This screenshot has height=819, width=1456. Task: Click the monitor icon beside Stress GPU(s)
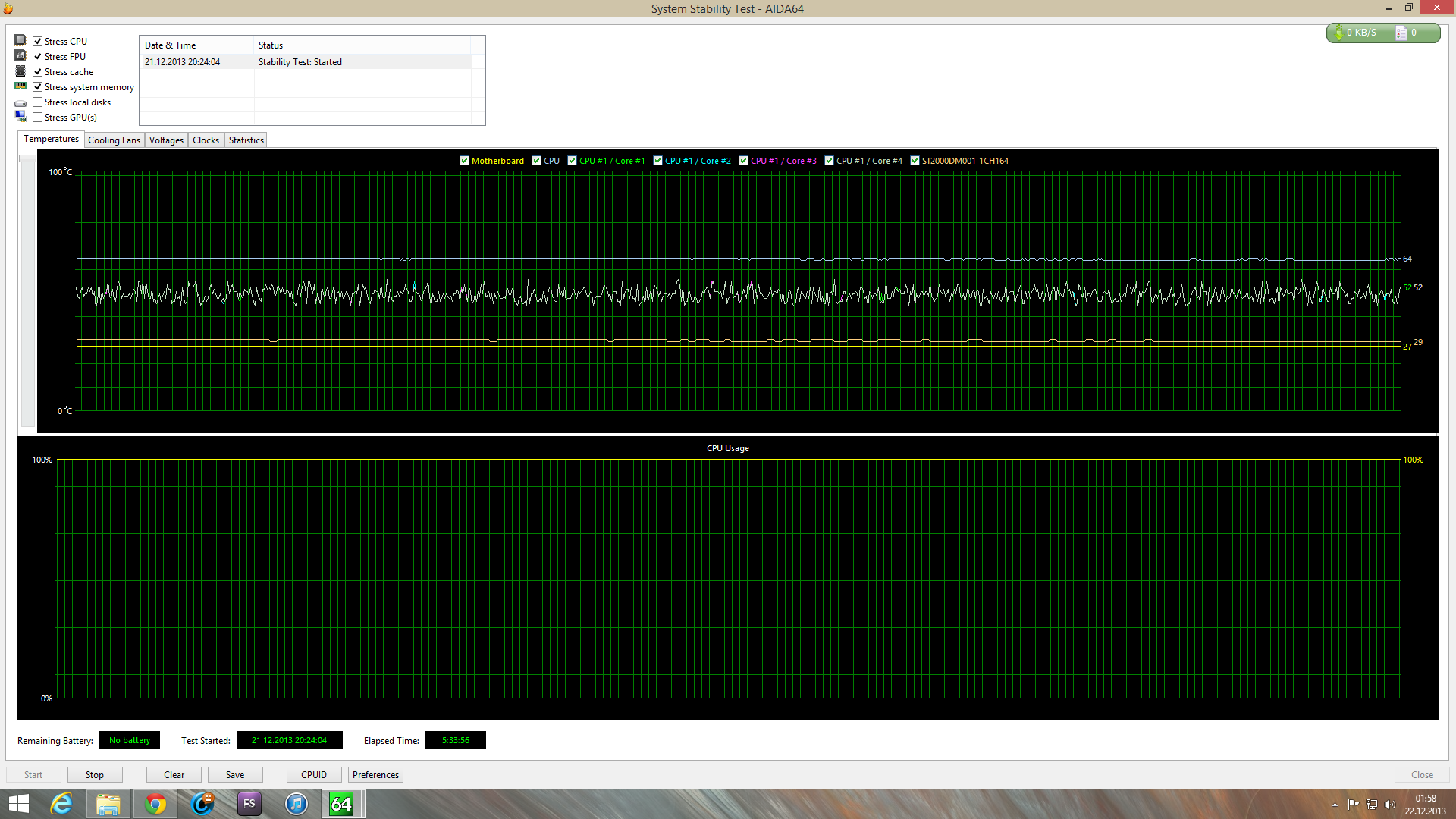(x=20, y=116)
